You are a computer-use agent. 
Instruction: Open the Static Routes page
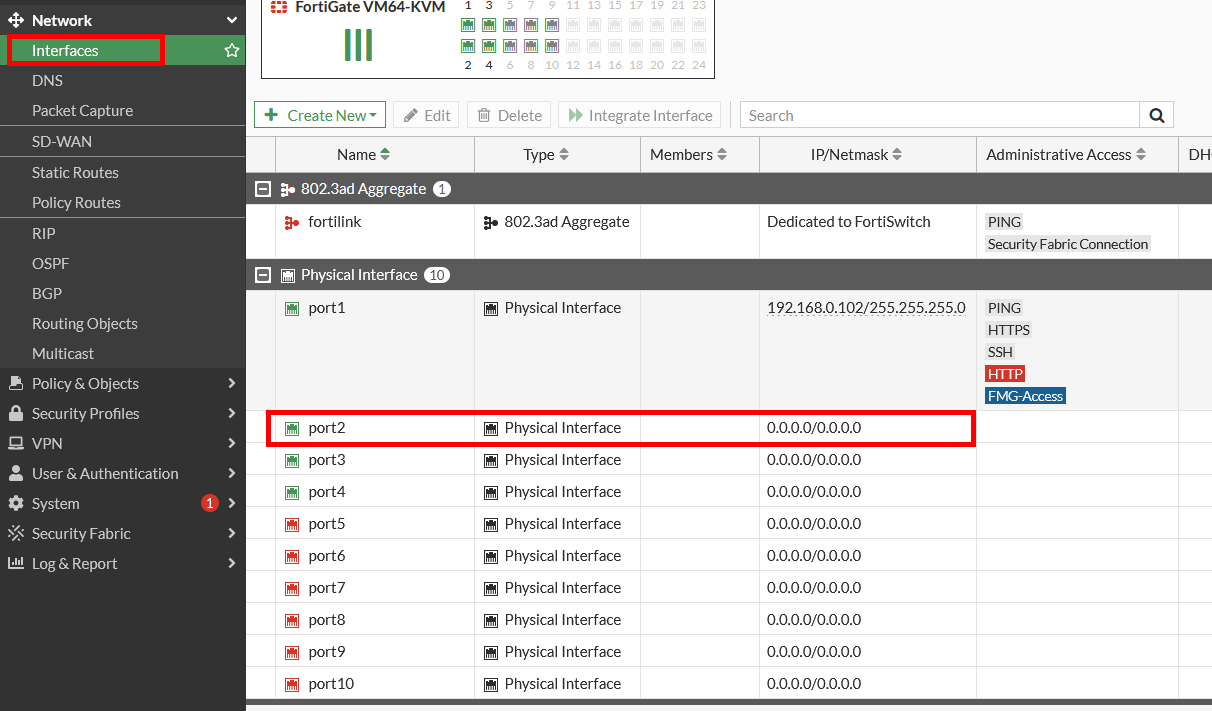(75, 173)
